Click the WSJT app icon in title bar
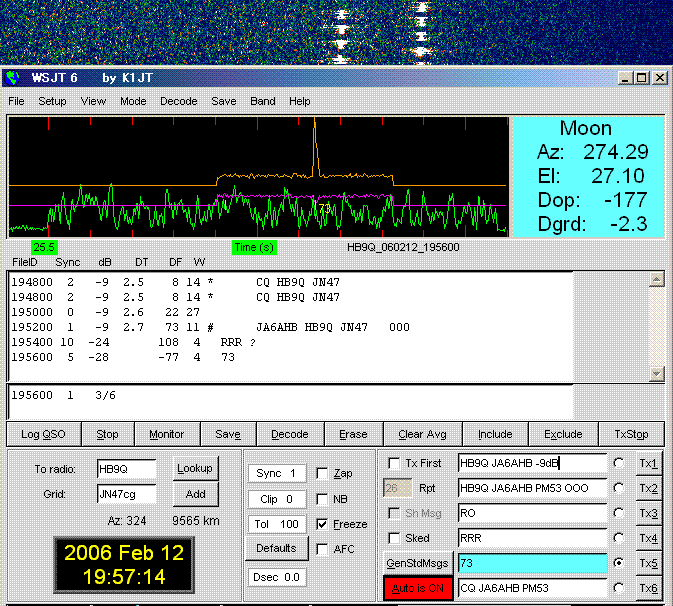673x606 pixels. click(x=13, y=78)
